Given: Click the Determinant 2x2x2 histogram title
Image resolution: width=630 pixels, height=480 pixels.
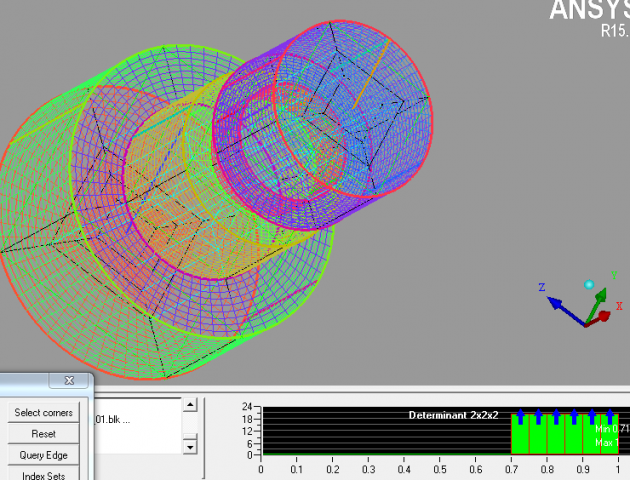Looking at the screenshot, I should coord(456,415).
